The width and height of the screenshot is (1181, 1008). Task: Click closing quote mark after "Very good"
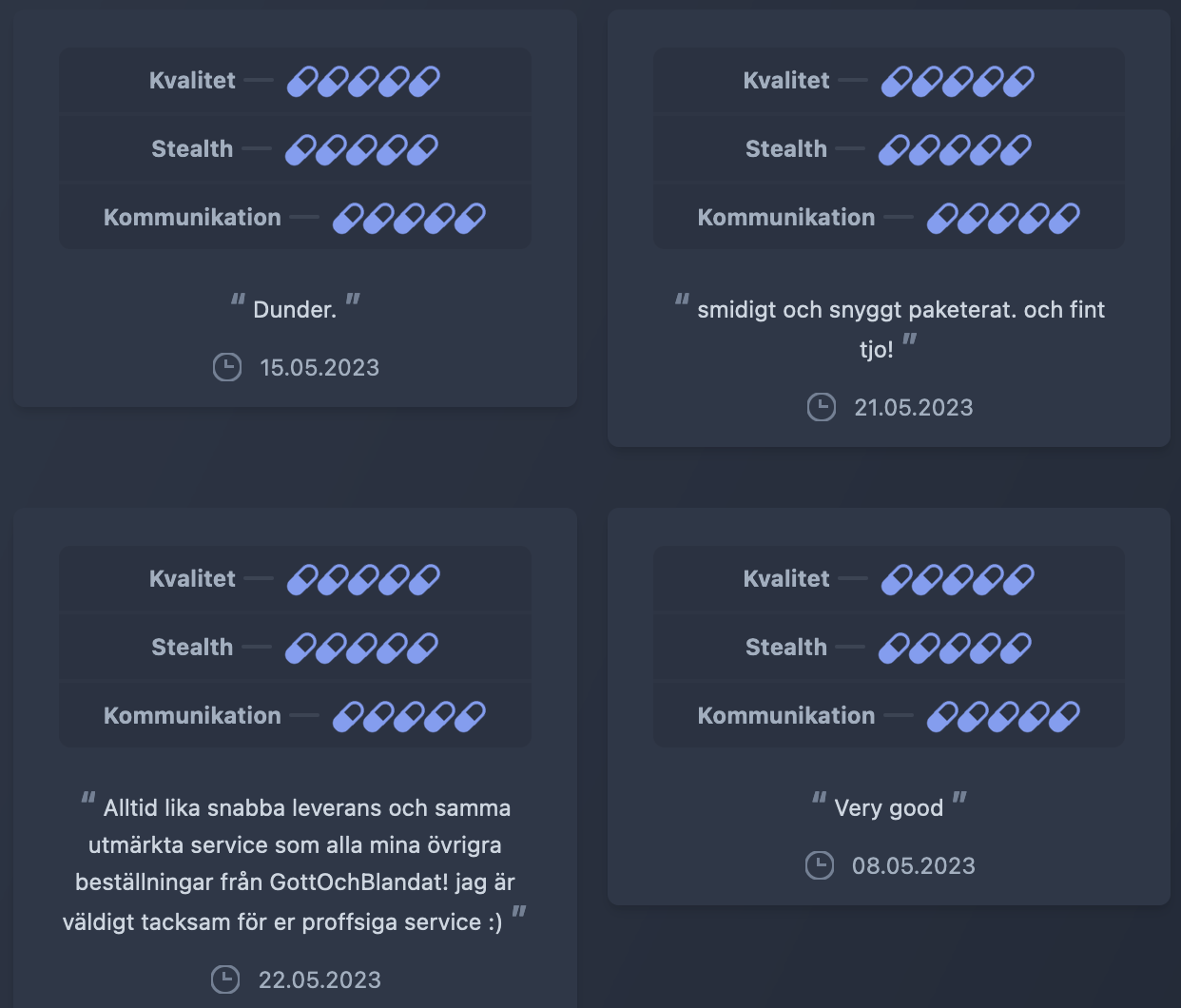(959, 800)
